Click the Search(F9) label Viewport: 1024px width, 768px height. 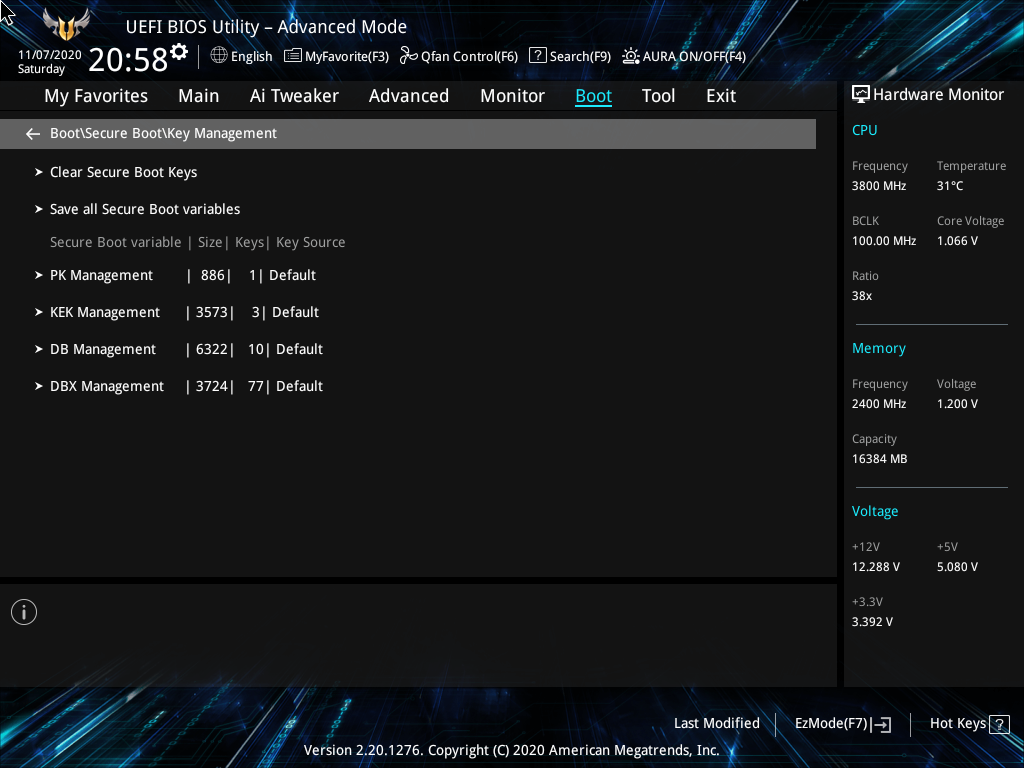tap(580, 57)
